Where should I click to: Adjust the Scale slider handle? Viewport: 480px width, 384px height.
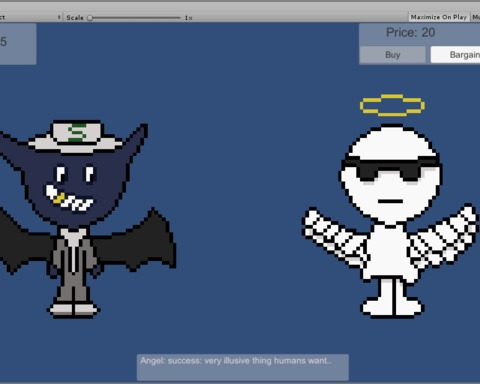[x=90, y=18]
